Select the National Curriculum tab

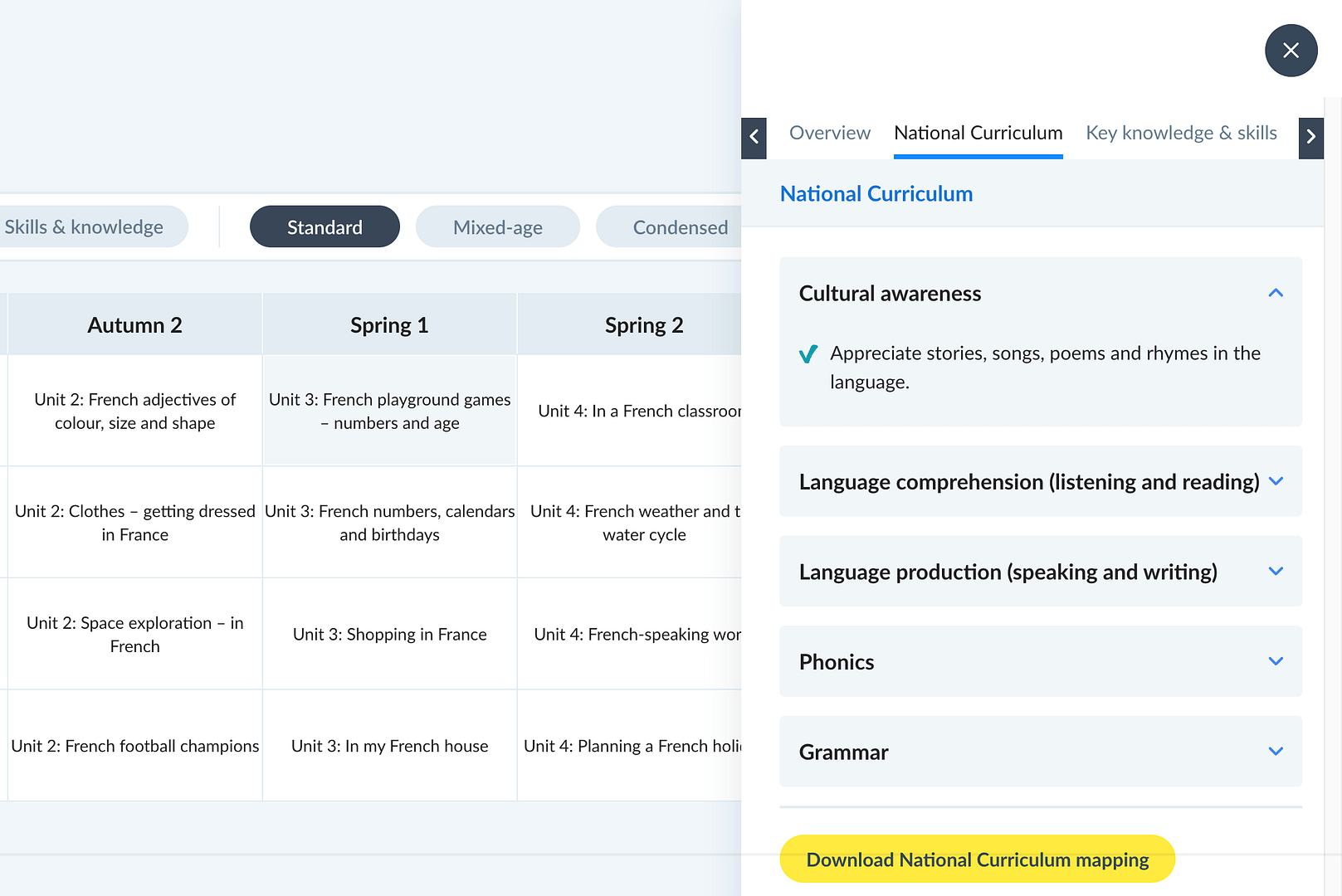978,133
